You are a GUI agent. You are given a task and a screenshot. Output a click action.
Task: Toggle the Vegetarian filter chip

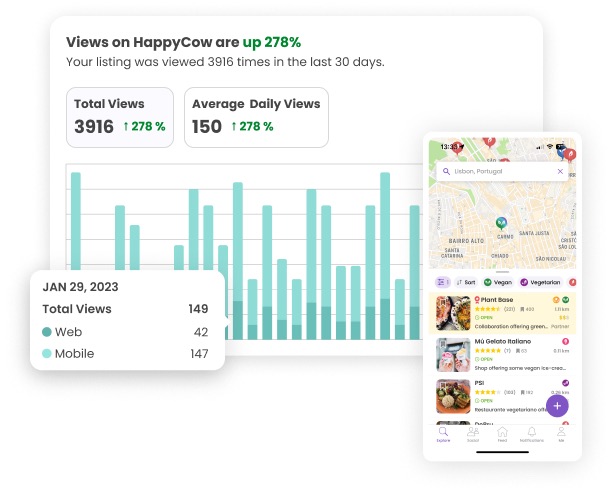pyautogui.click(x=540, y=283)
